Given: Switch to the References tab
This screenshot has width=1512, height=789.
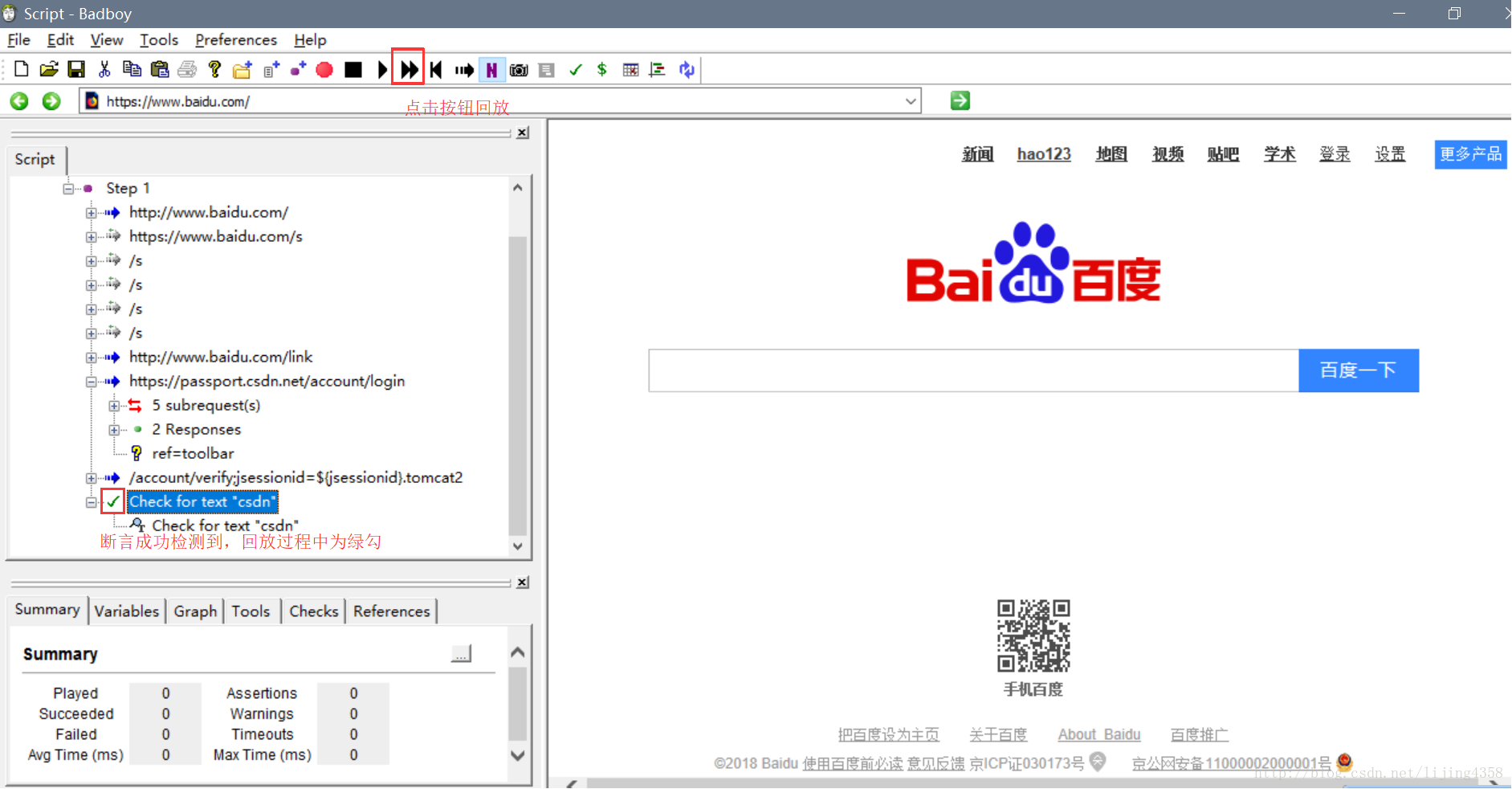Looking at the screenshot, I should click(x=392, y=611).
